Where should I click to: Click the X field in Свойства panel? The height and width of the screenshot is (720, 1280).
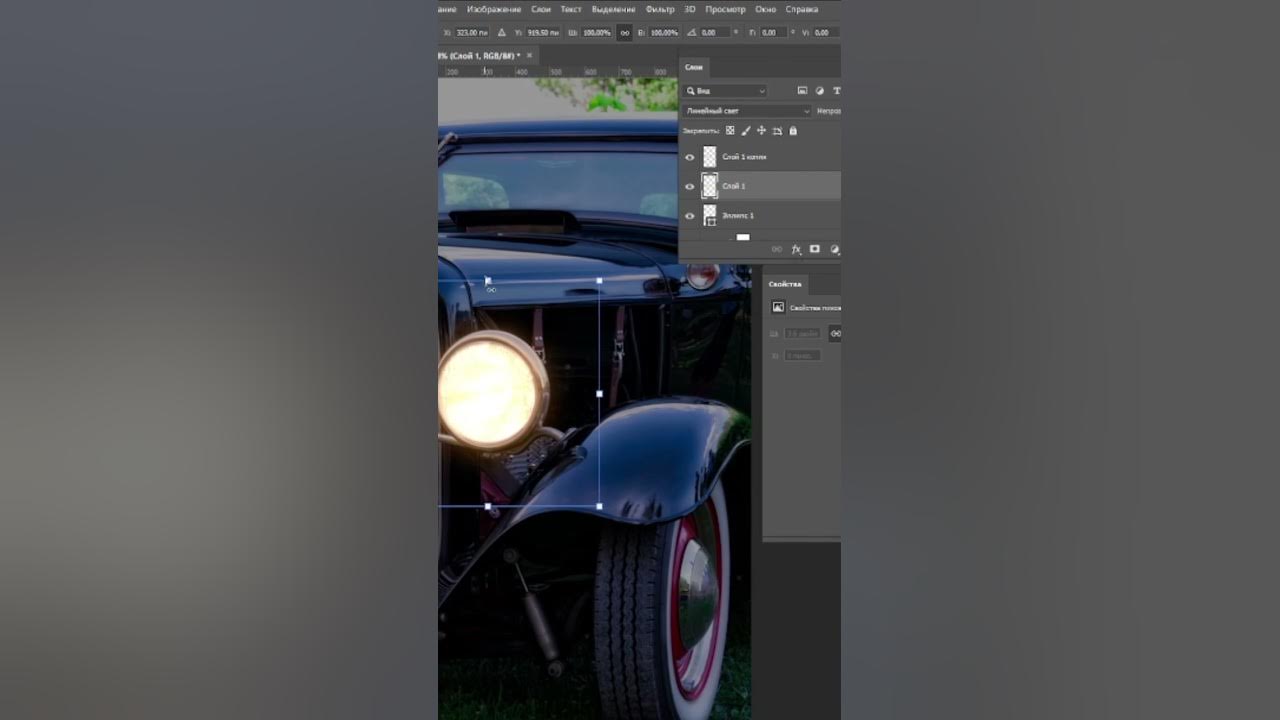click(802, 355)
